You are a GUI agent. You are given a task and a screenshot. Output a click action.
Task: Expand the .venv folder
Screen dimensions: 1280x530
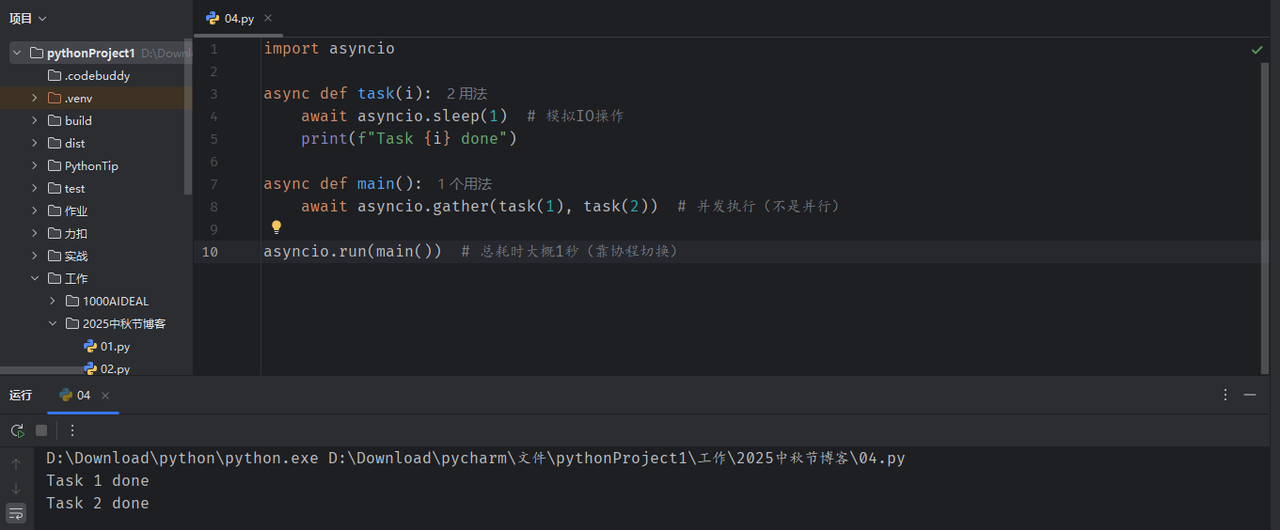[35, 98]
